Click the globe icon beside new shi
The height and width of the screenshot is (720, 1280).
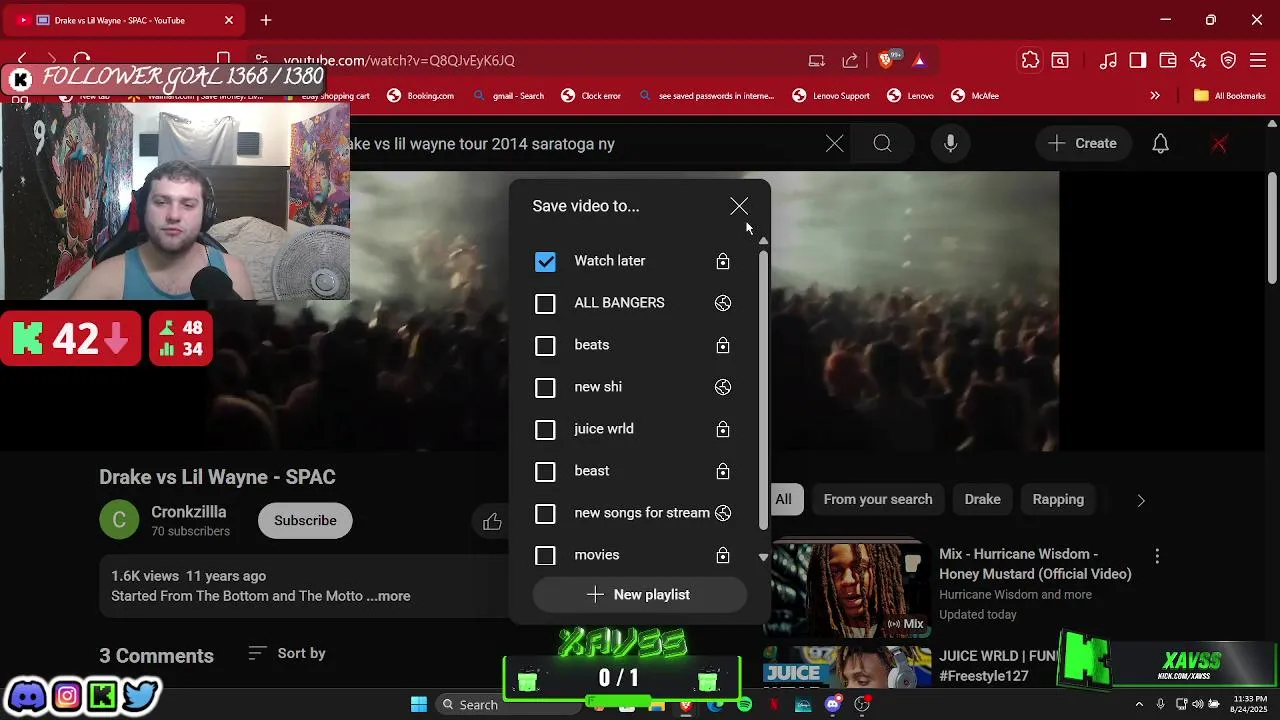[x=723, y=387]
